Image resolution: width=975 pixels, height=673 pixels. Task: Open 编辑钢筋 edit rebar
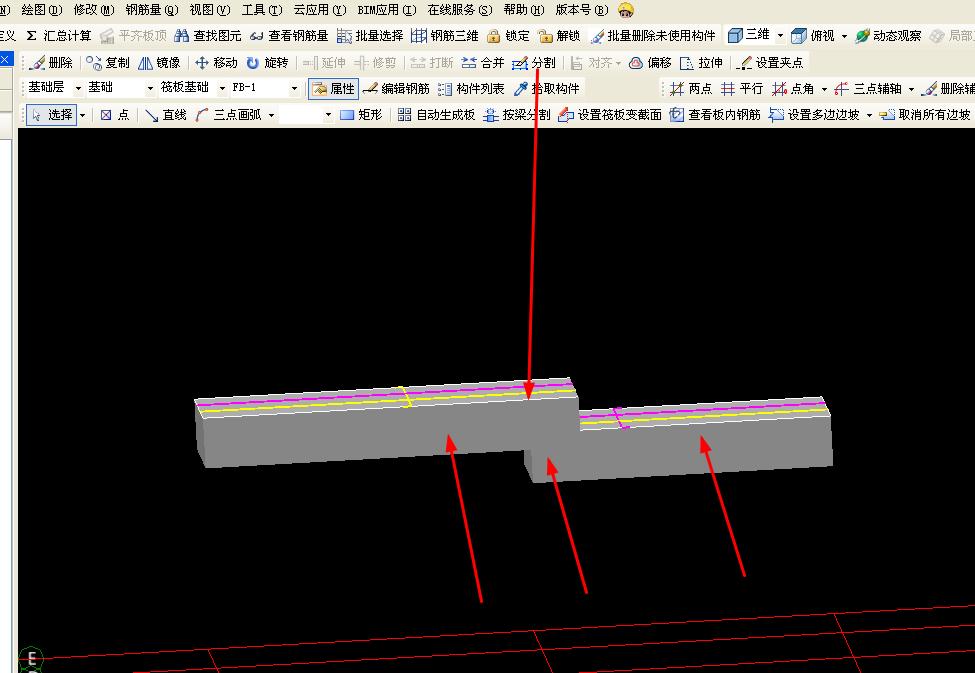(396, 89)
